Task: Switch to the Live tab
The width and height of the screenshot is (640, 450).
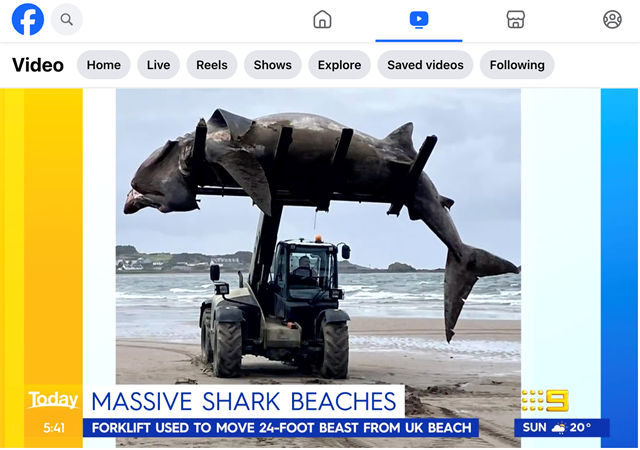Action: tap(158, 65)
